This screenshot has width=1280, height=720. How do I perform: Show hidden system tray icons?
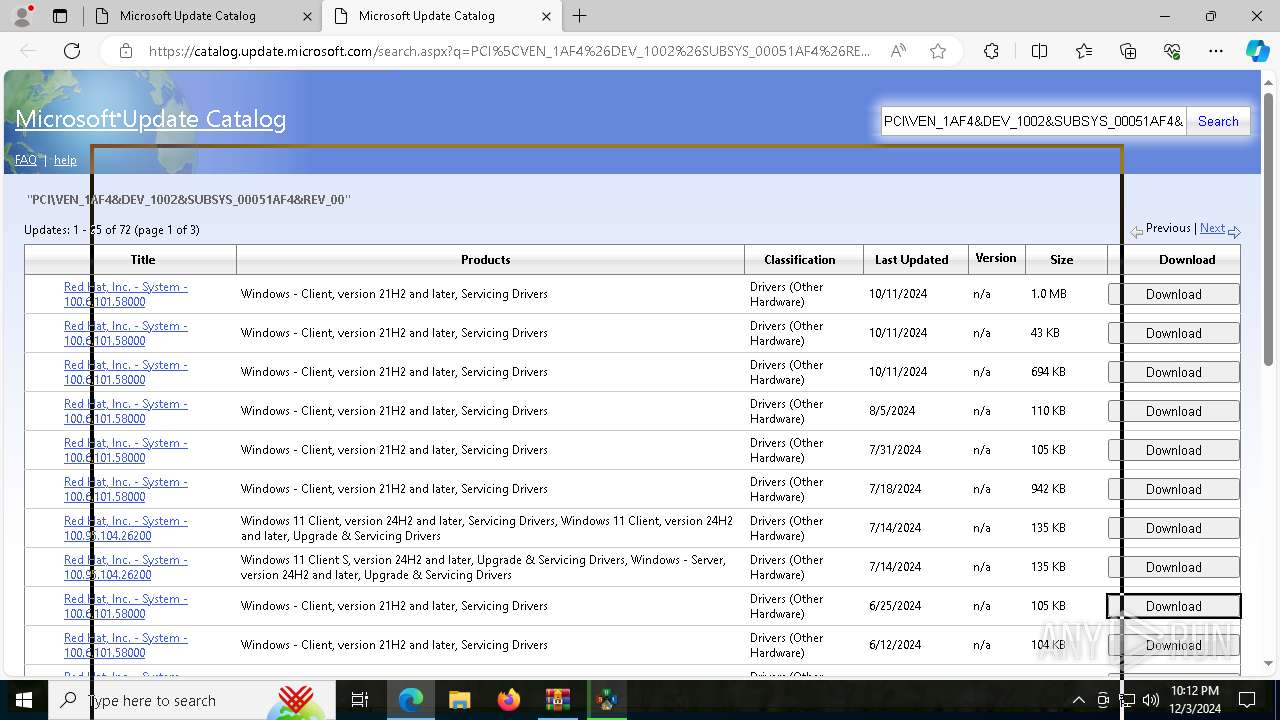(1078, 700)
